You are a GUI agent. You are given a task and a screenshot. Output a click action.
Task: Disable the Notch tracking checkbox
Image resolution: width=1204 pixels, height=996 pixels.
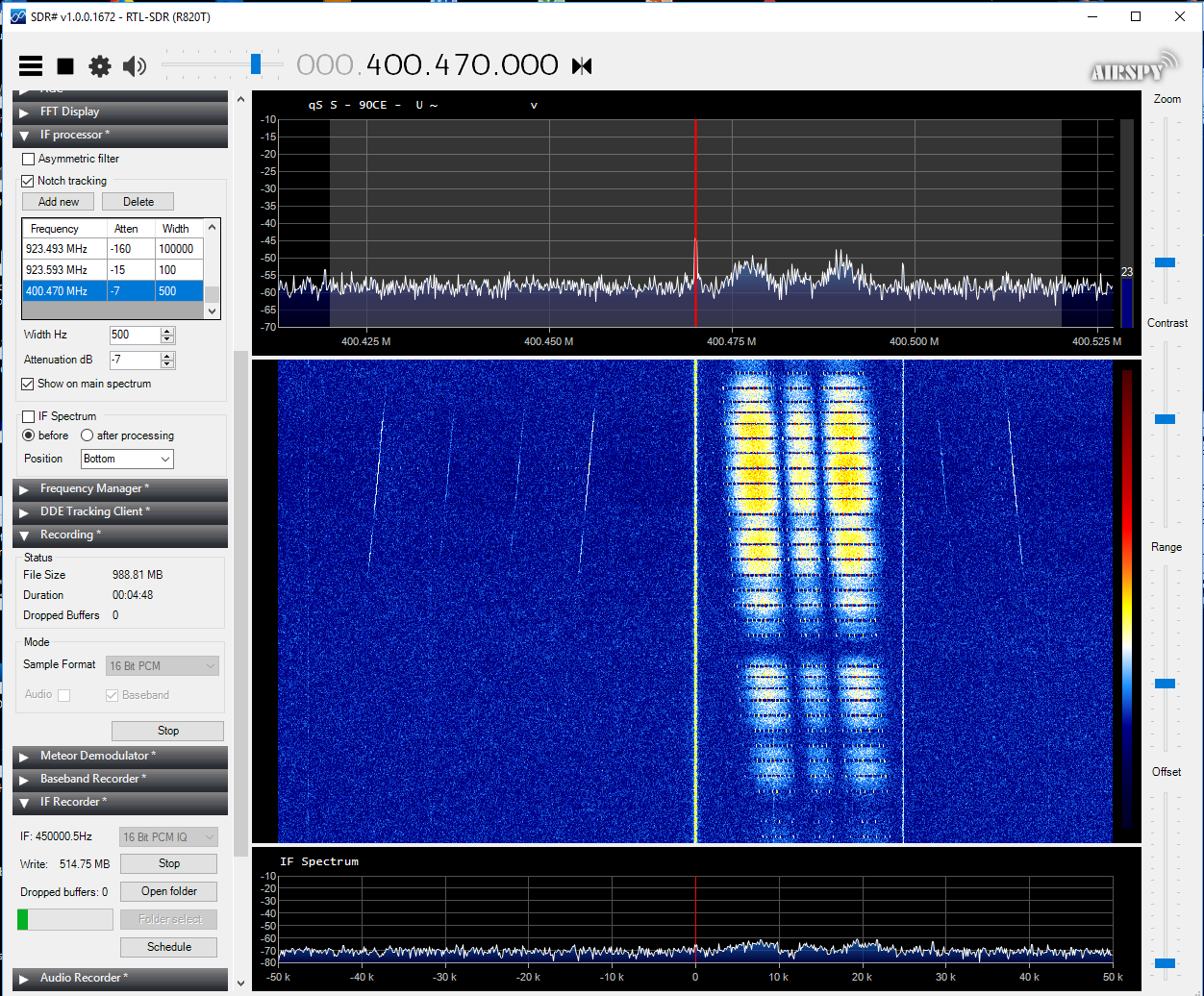tap(28, 181)
